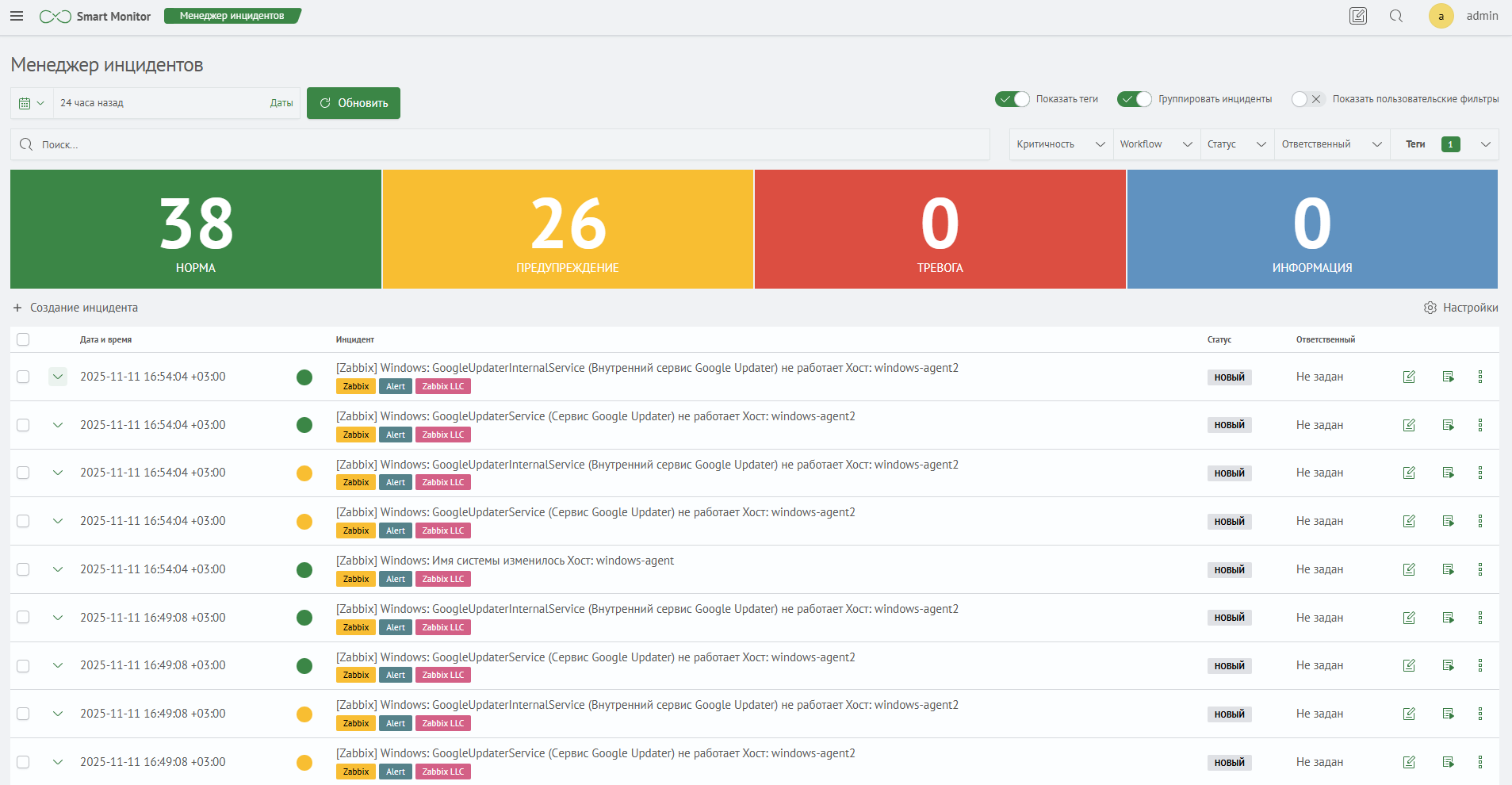This screenshot has width=1512, height=785.
Task: Check the select-all checkbox in table header
Action: pyautogui.click(x=23, y=339)
